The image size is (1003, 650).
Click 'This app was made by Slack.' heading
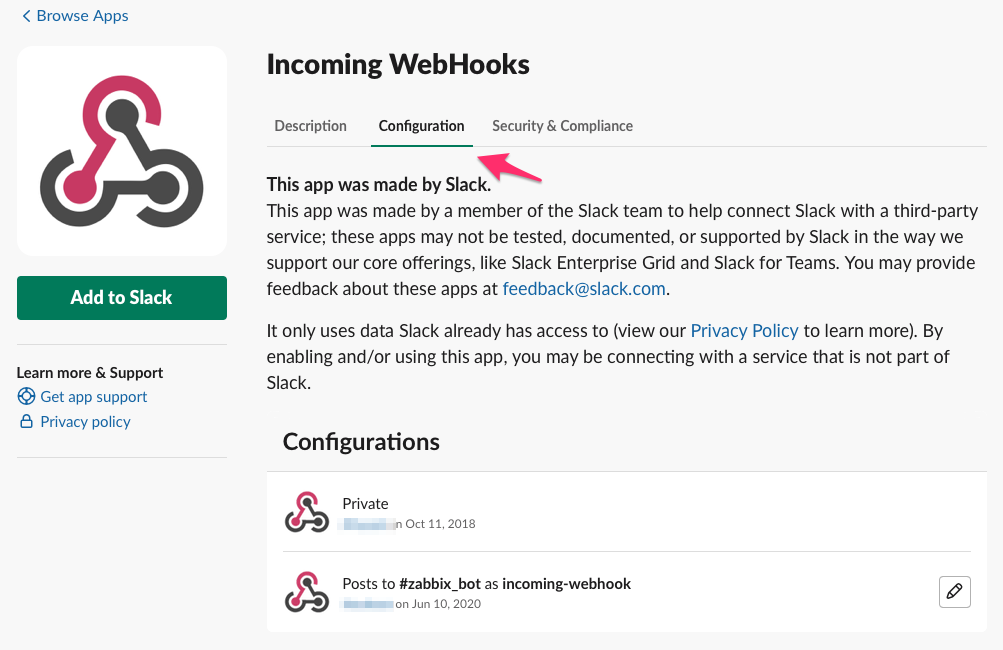point(379,185)
